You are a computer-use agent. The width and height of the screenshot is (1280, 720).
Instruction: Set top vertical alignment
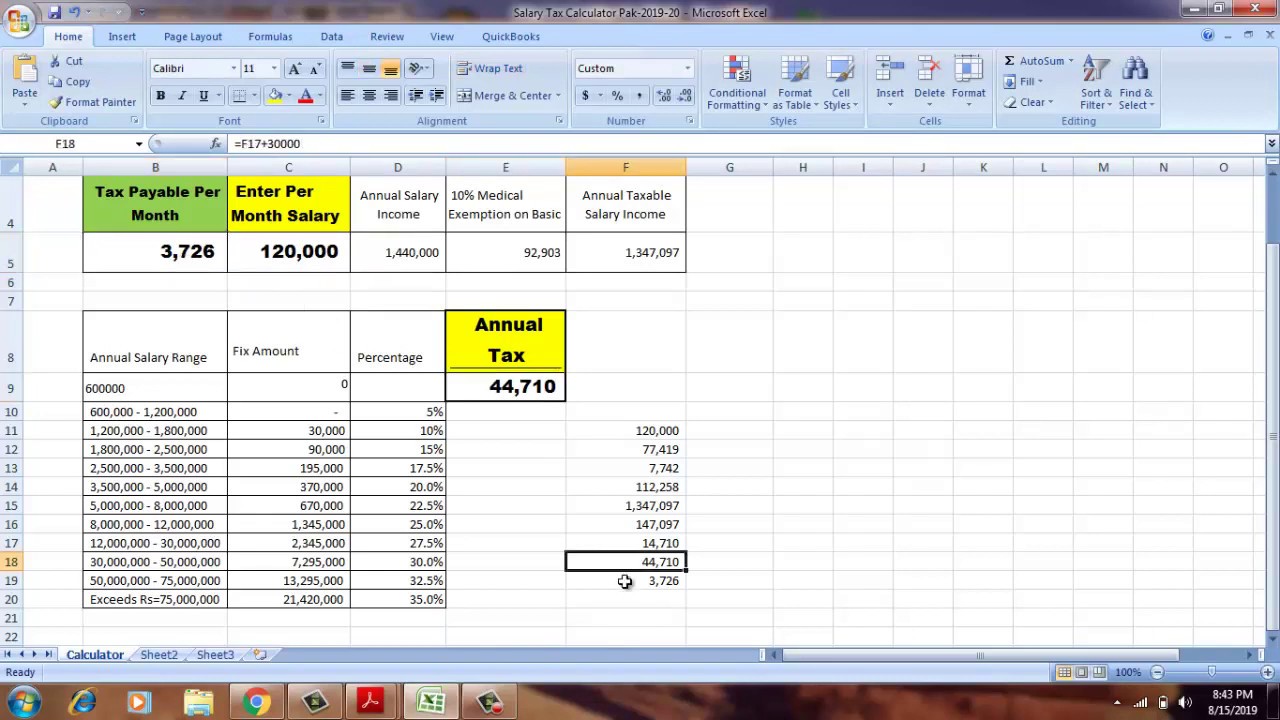[347, 69]
